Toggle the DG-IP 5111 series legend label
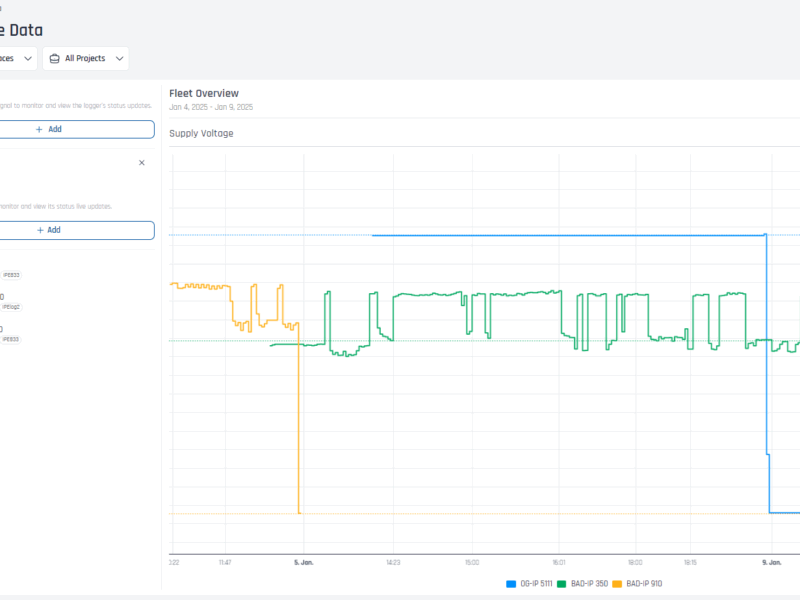The image size is (800, 600). pyautogui.click(x=536, y=583)
